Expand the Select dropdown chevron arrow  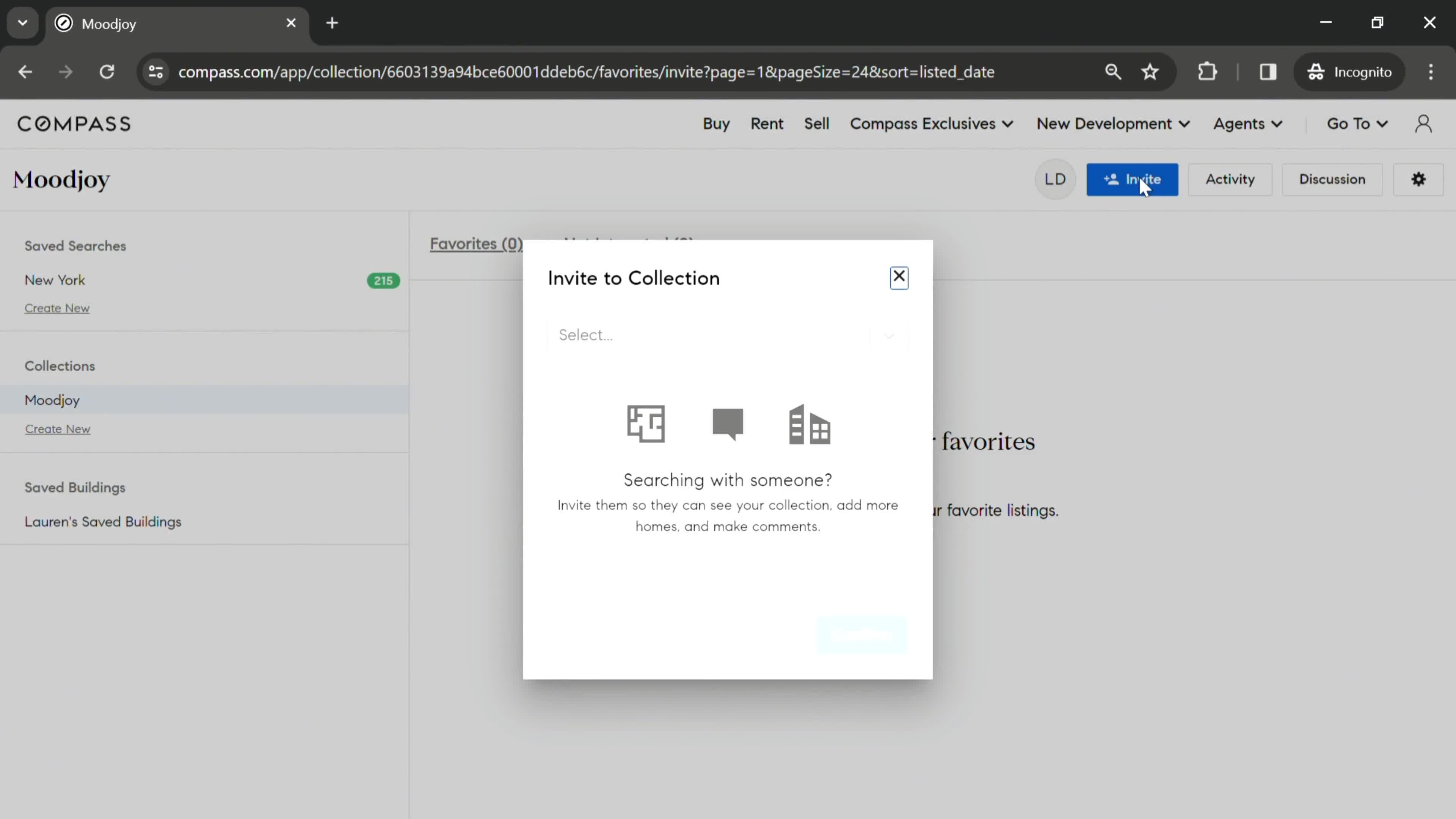tap(889, 336)
